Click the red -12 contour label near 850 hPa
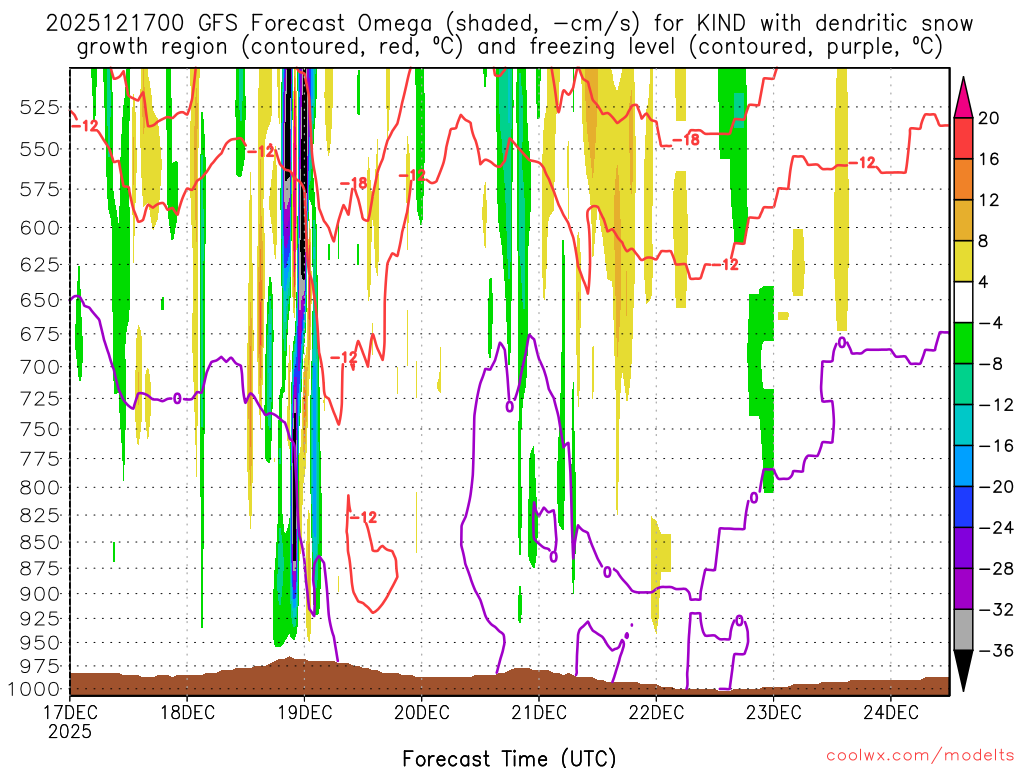The height and width of the screenshot is (768, 1024). pos(364,518)
